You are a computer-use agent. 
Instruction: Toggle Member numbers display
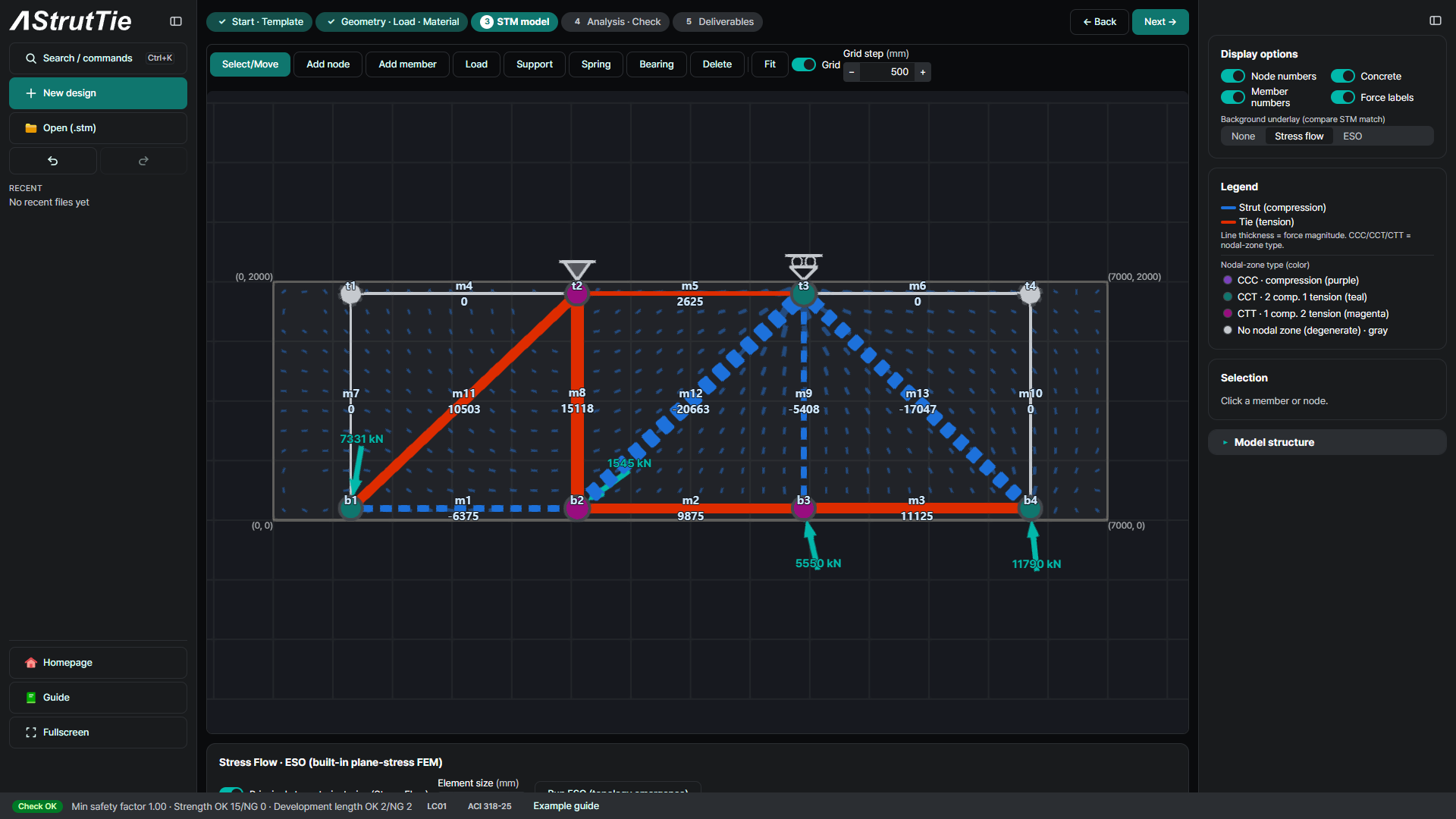1233,97
